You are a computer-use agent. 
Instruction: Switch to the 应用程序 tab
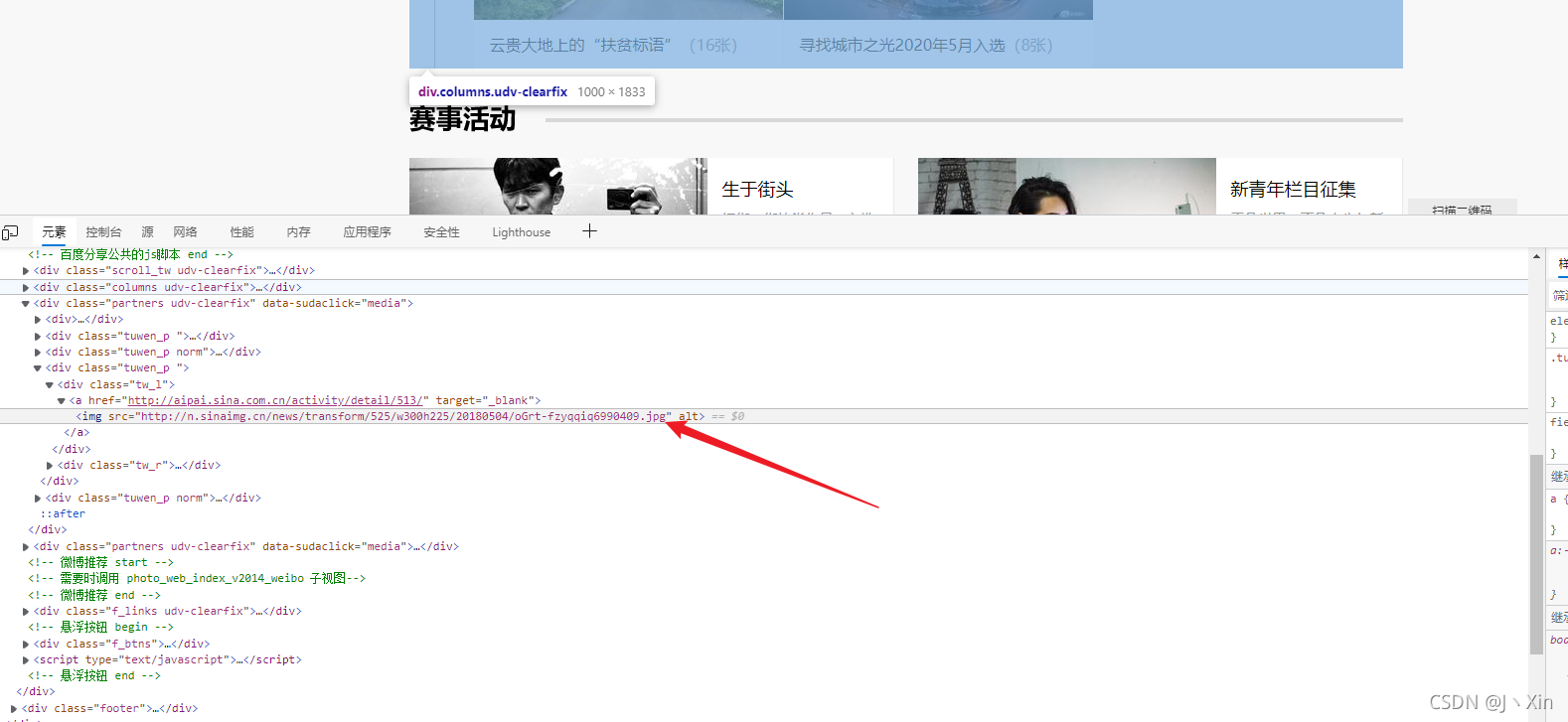(x=367, y=232)
